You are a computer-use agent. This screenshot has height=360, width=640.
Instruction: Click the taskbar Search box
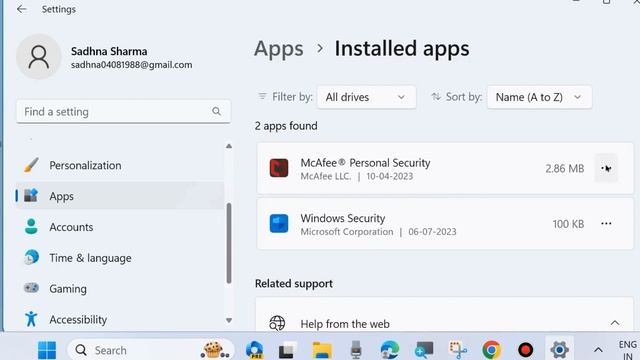151,350
